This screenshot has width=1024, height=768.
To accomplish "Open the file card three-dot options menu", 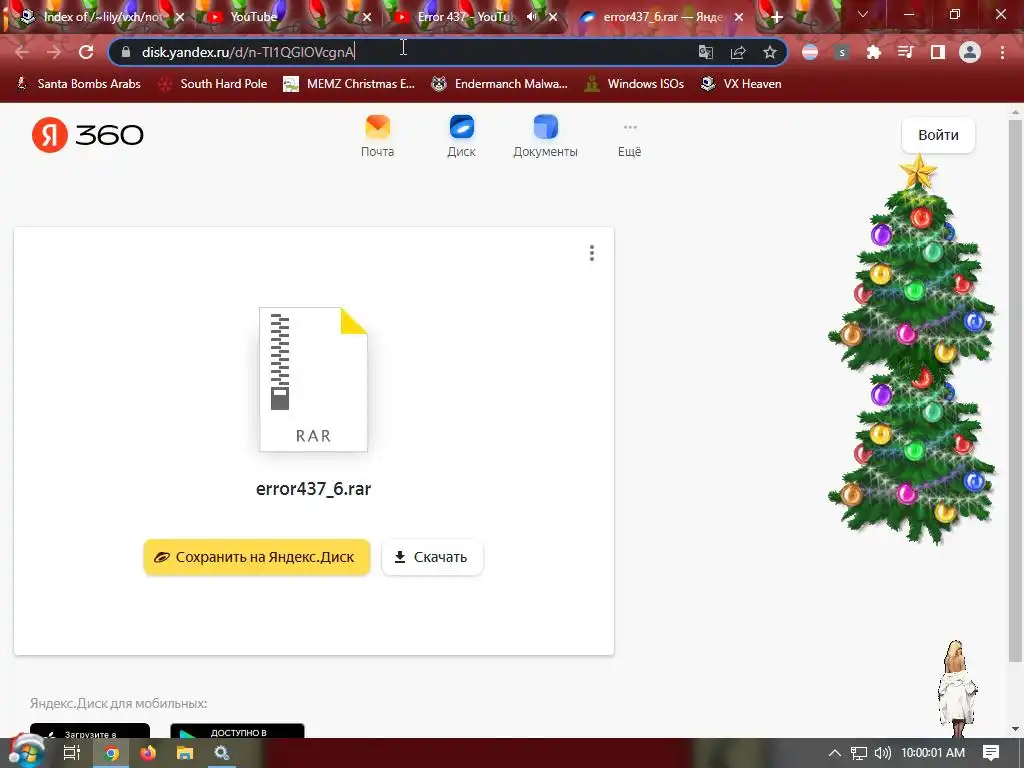I will point(592,253).
